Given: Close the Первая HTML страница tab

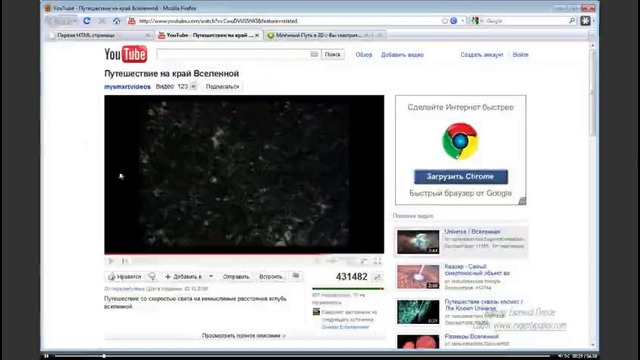Looking at the screenshot, I should pyautogui.click(x=148, y=36).
